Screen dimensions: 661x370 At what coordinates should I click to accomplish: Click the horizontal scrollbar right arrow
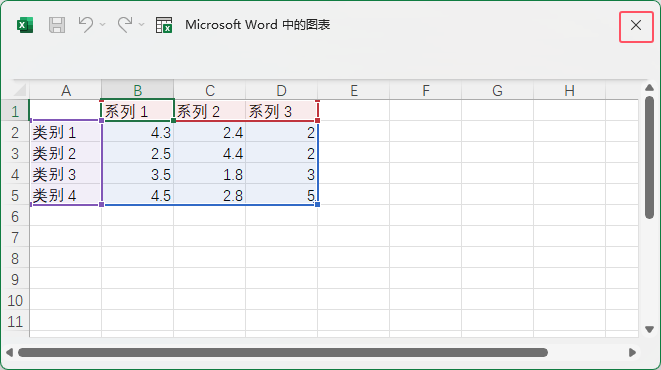pyautogui.click(x=632, y=352)
